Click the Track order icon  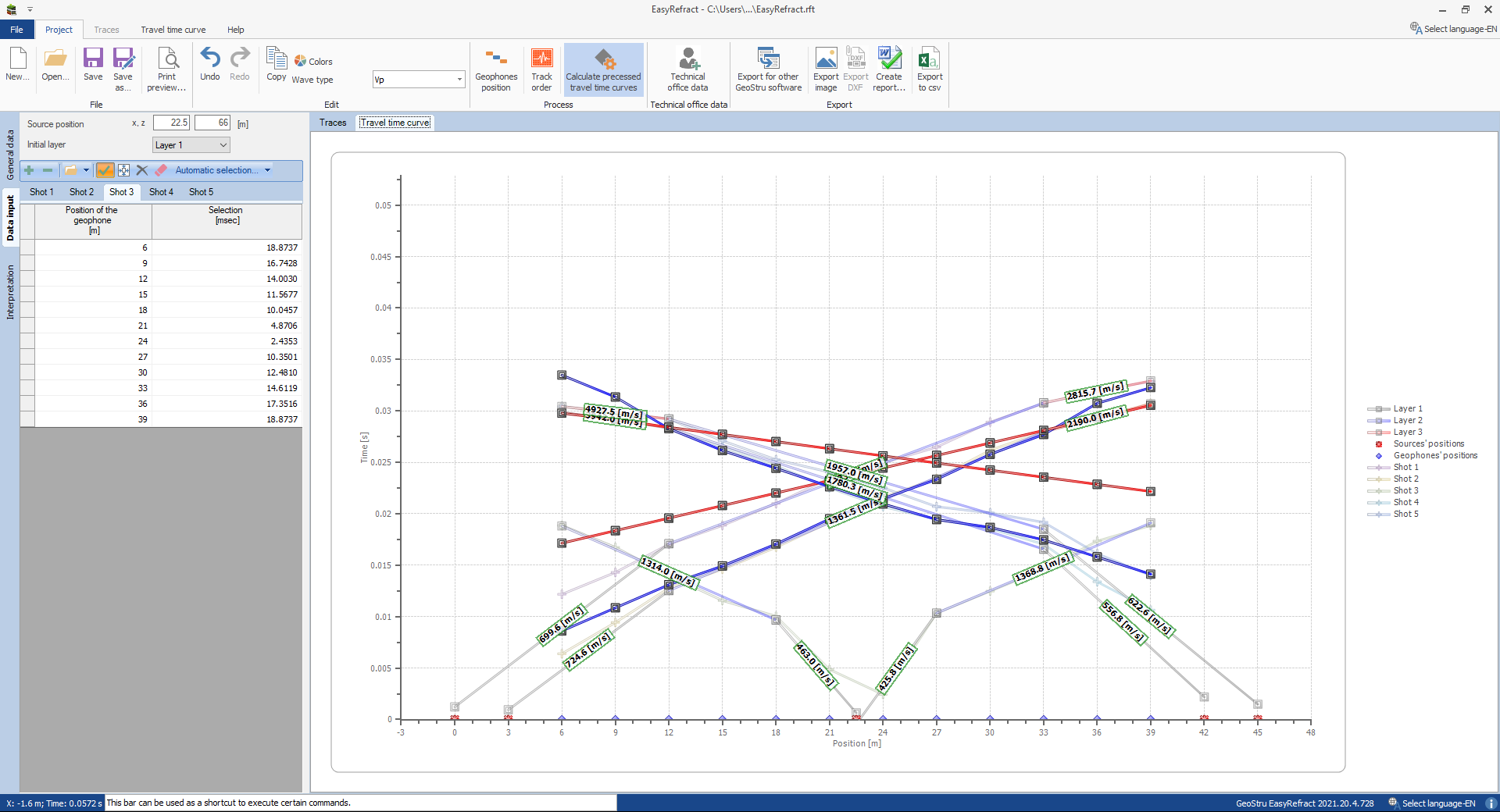click(541, 69)
